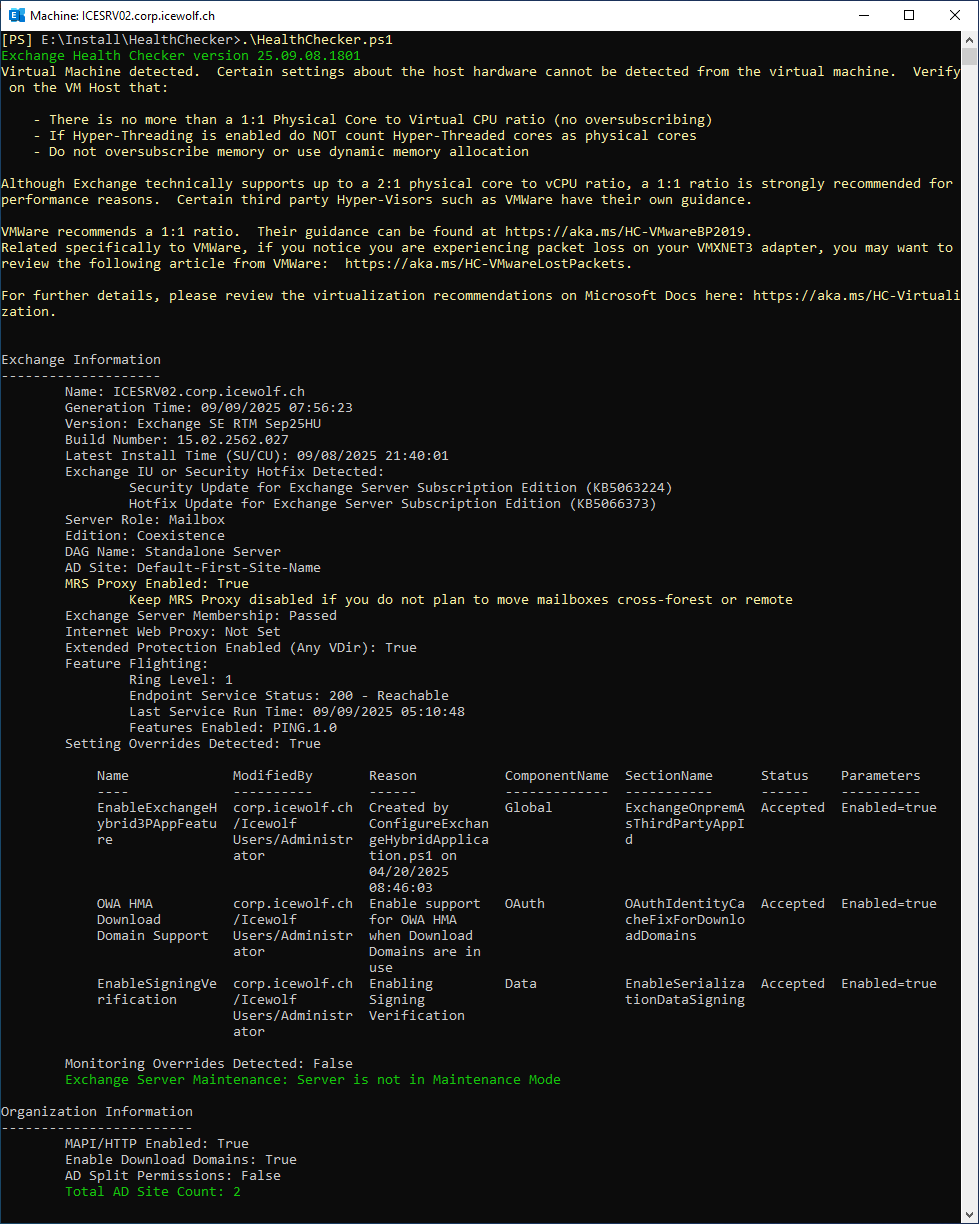Maximize the ICESRV02 console window

tap(909, 16)
